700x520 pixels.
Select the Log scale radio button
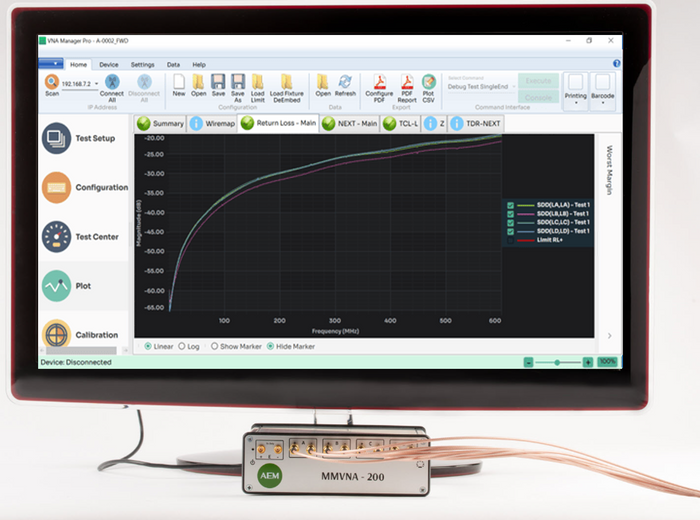pyautogui.click(x=181, y=346)
